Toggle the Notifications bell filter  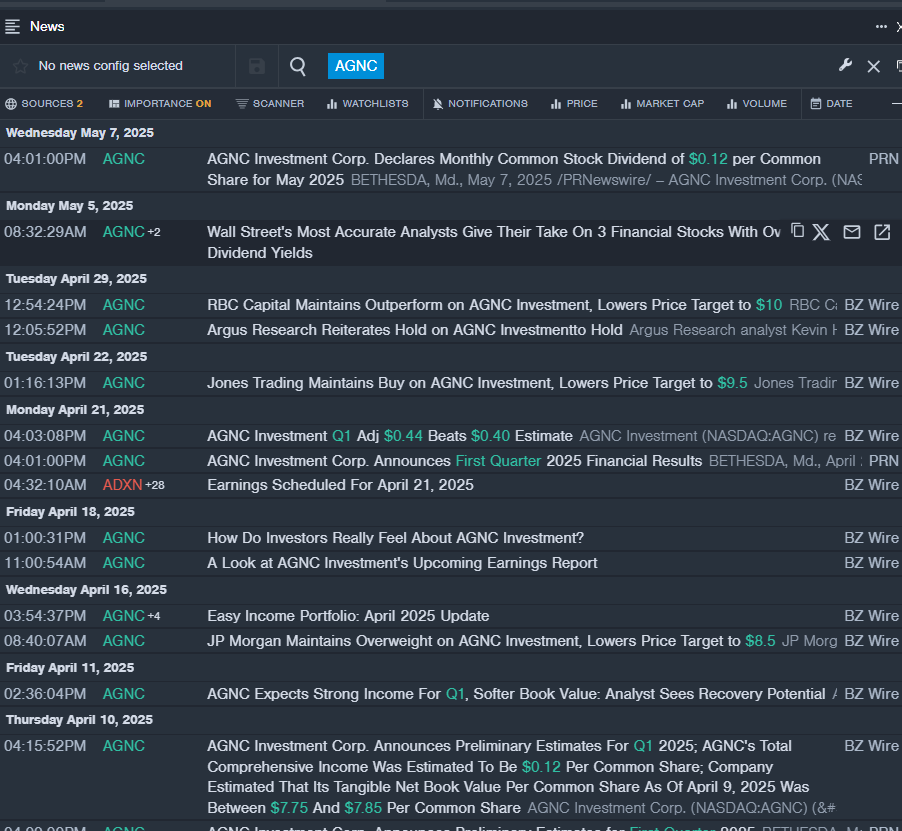(x=480, y=104)
